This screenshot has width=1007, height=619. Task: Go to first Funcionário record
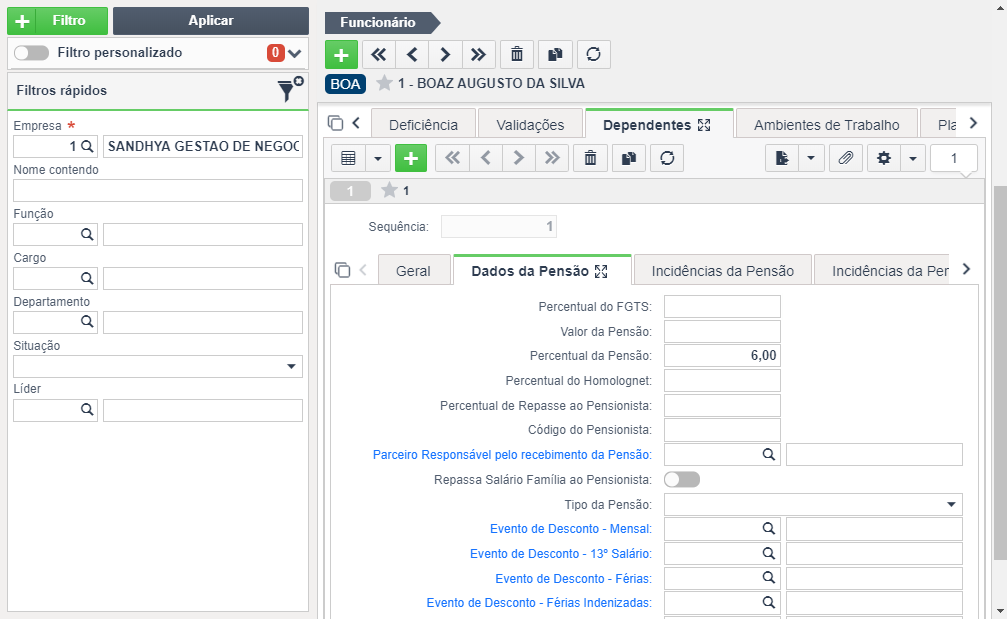[379, 55]
